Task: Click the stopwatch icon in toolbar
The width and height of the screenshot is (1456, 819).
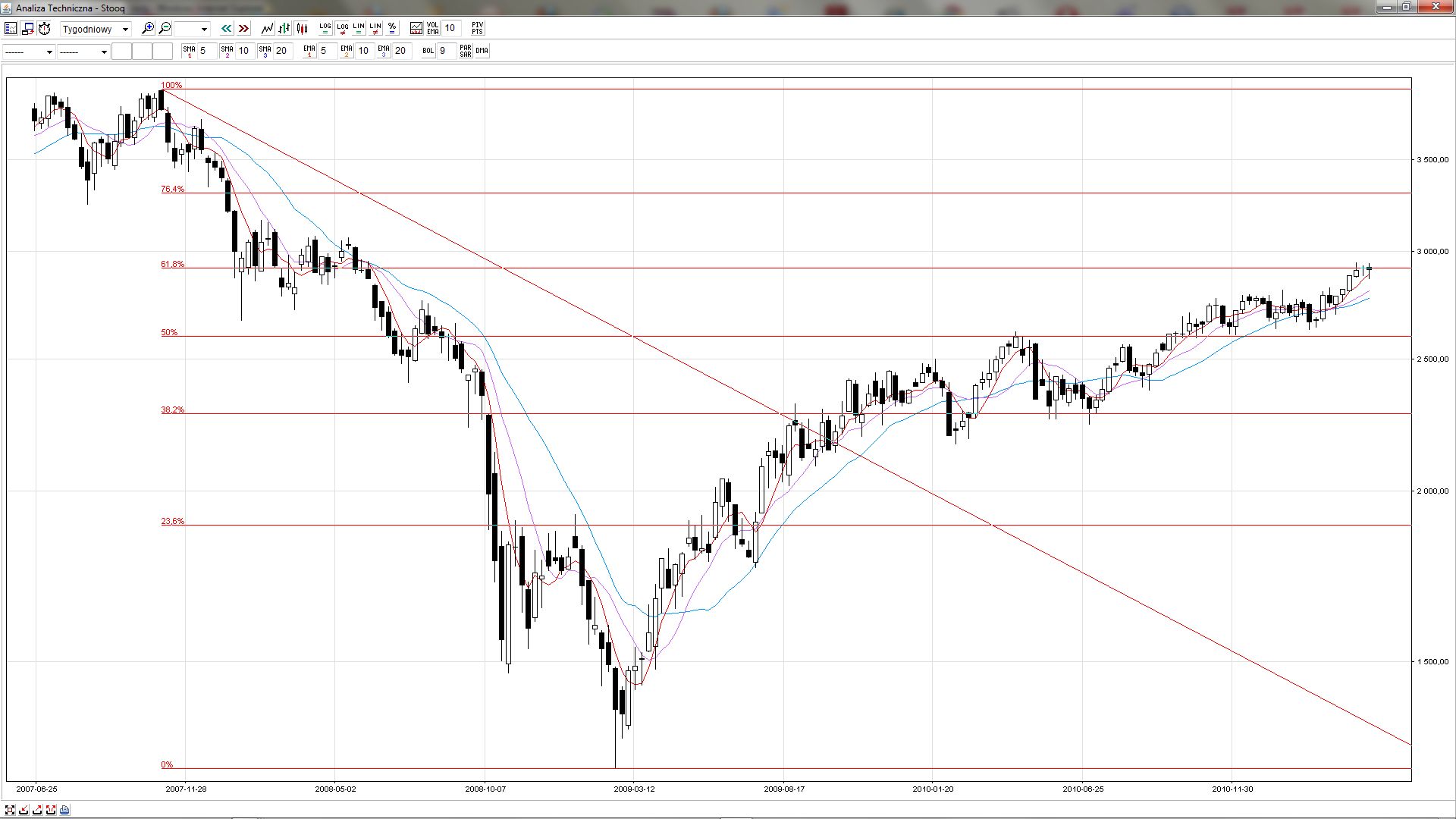Action: pos(45,28)
